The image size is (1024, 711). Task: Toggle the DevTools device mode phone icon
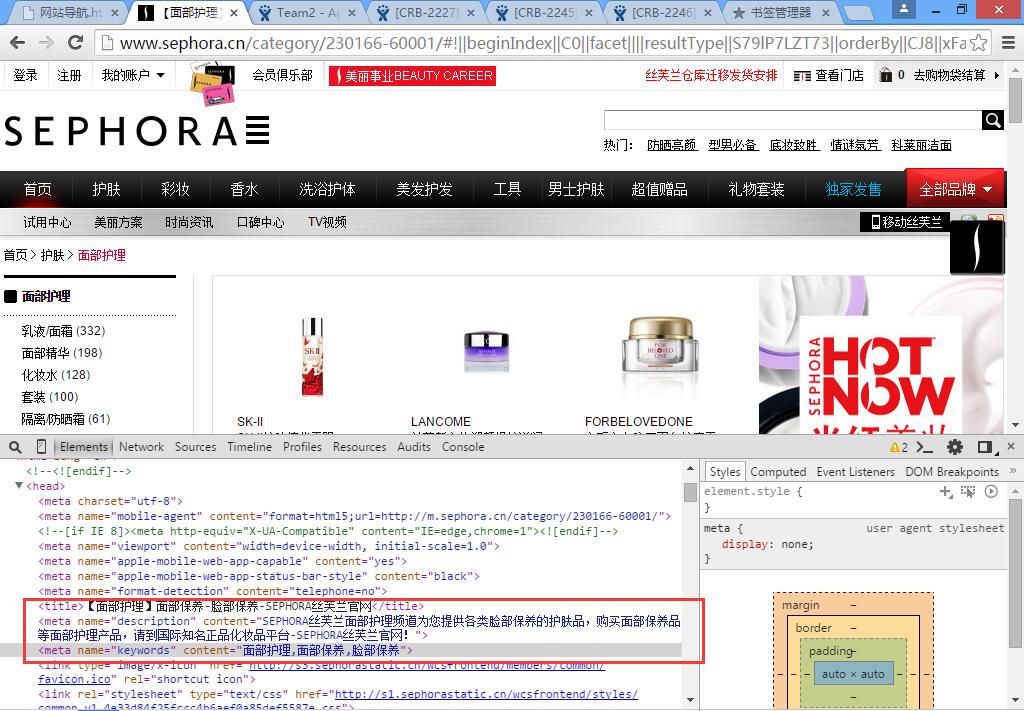[41, 447]
